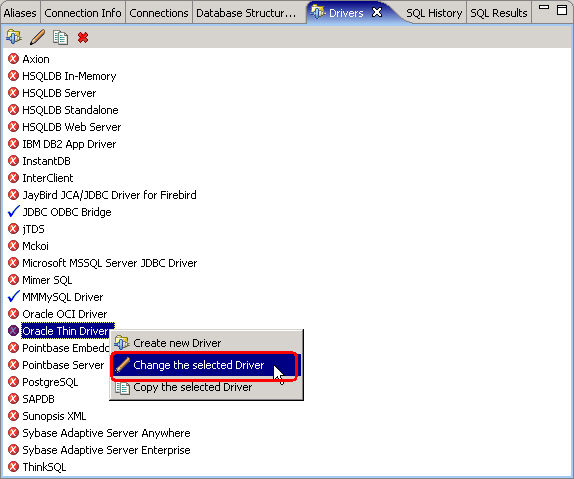
Task: Click the purple icon beside Oracle Thin Driver
Action: pyautogui.click(x=13, y=330)
